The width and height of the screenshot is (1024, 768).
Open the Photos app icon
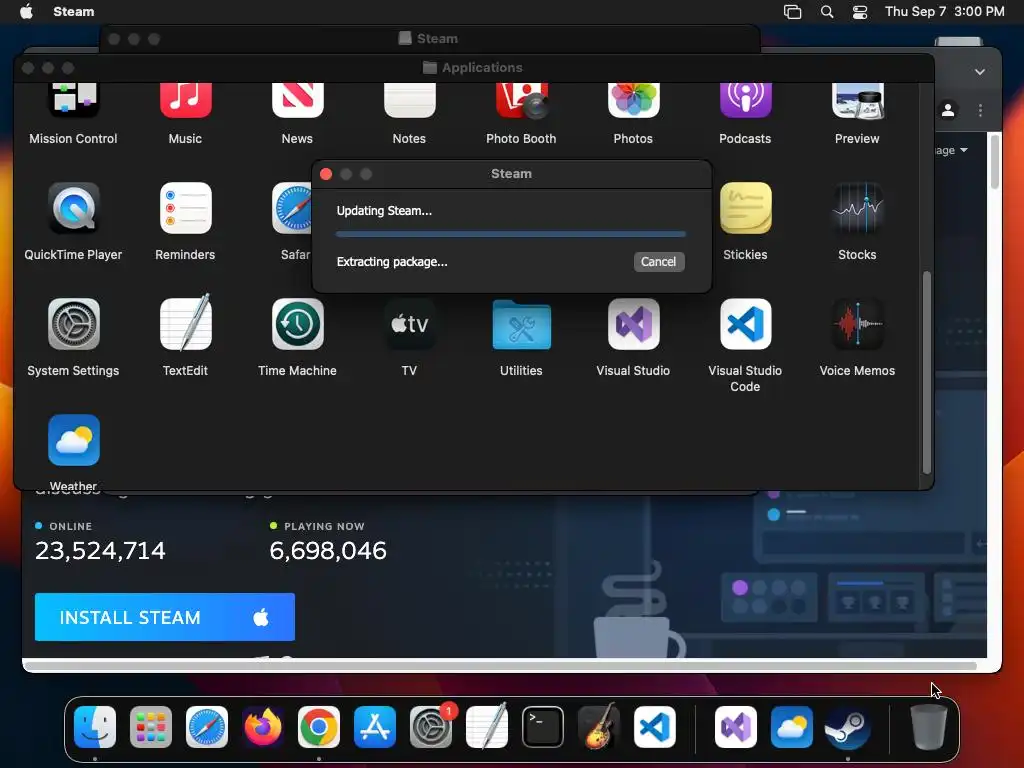(x=633, y=100)
